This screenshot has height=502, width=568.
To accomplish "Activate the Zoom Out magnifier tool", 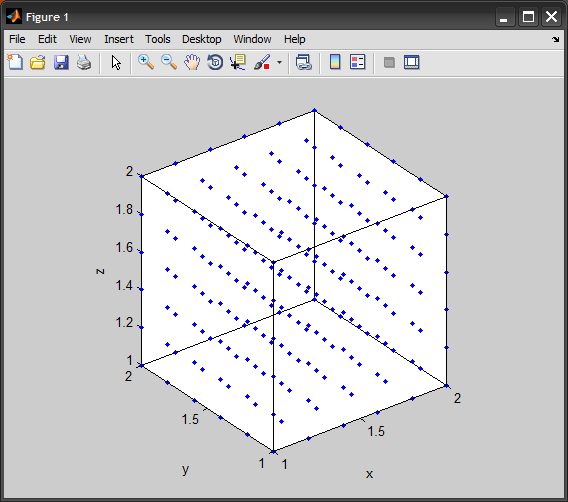I will 169,62.
